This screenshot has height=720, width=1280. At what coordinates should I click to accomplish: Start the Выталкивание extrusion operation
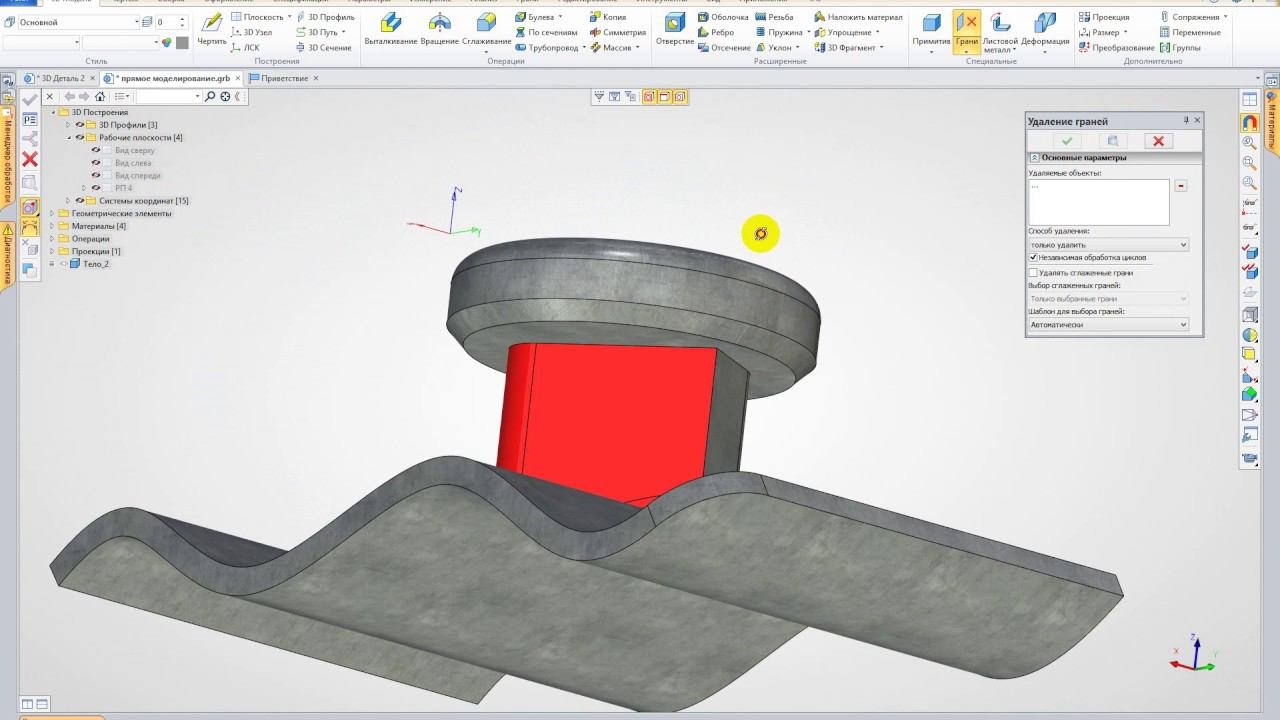click(390, 28)
